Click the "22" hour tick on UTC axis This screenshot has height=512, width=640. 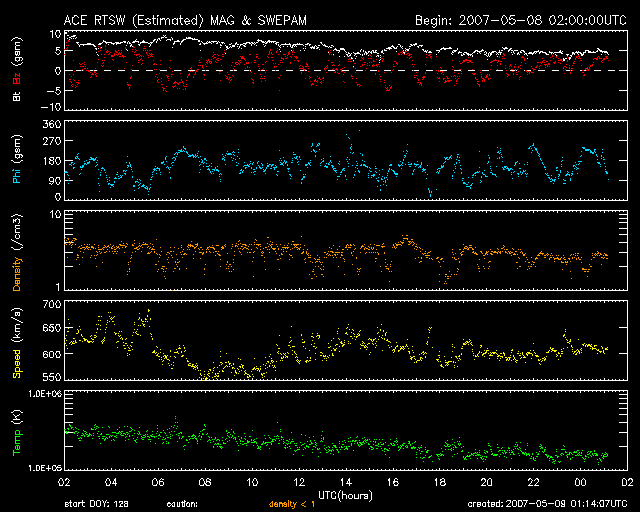533,482
